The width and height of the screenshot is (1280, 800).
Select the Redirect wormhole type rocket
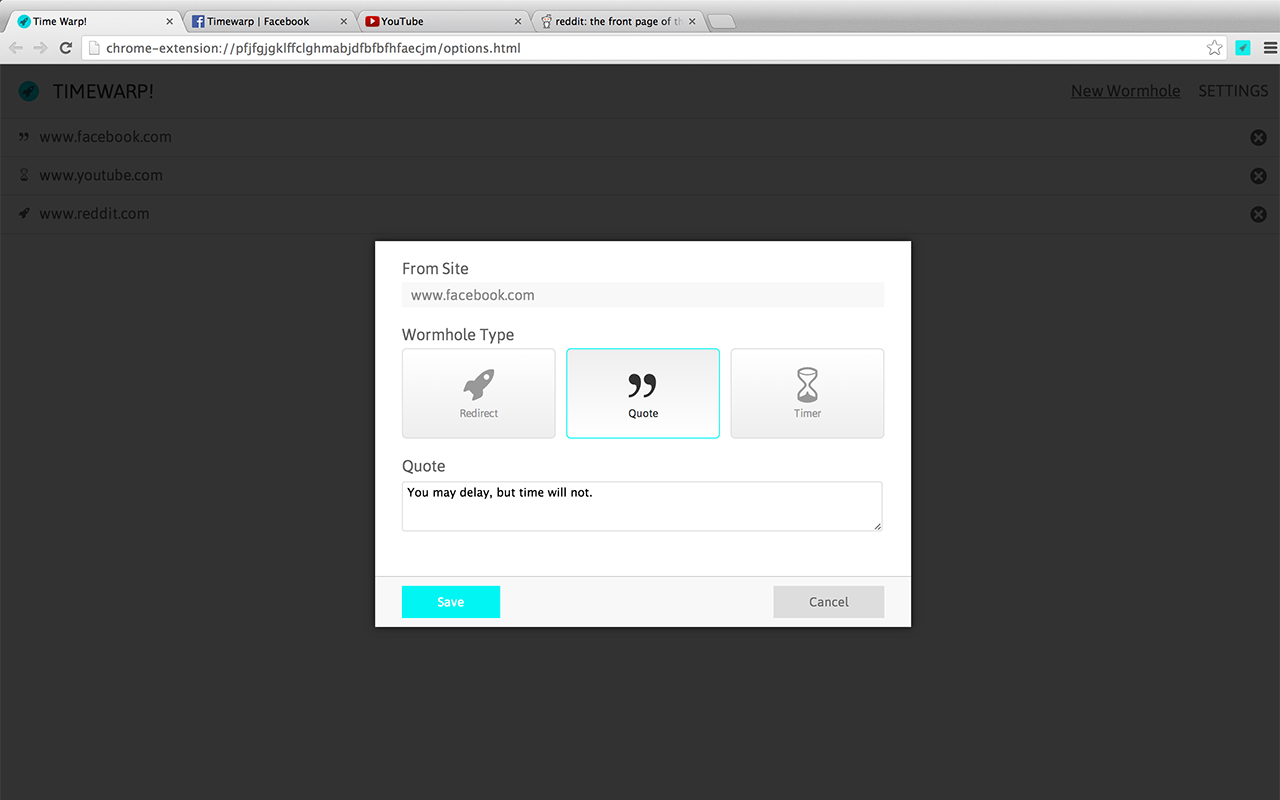(x=478, y=393)
